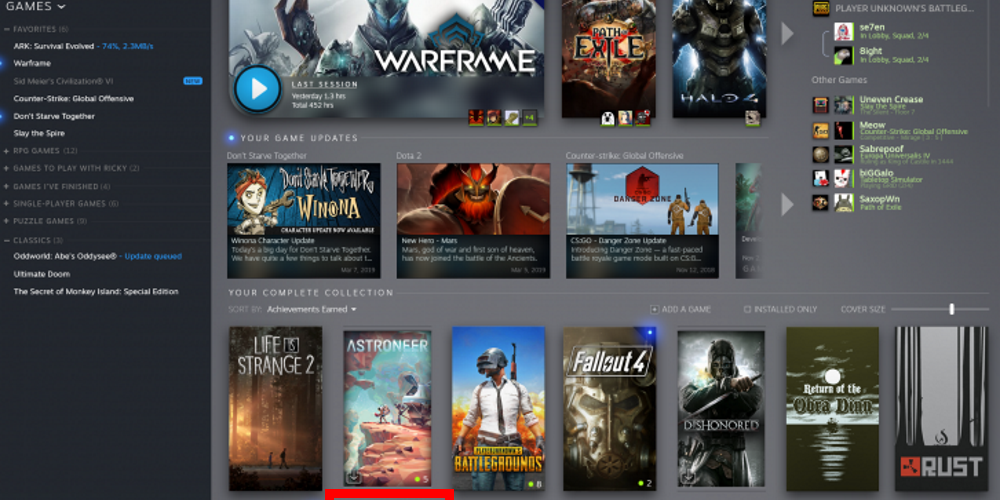1000x500 pixels.
Task: Open the Return of the Obra Dinn cover
Action: click(832, 409)
